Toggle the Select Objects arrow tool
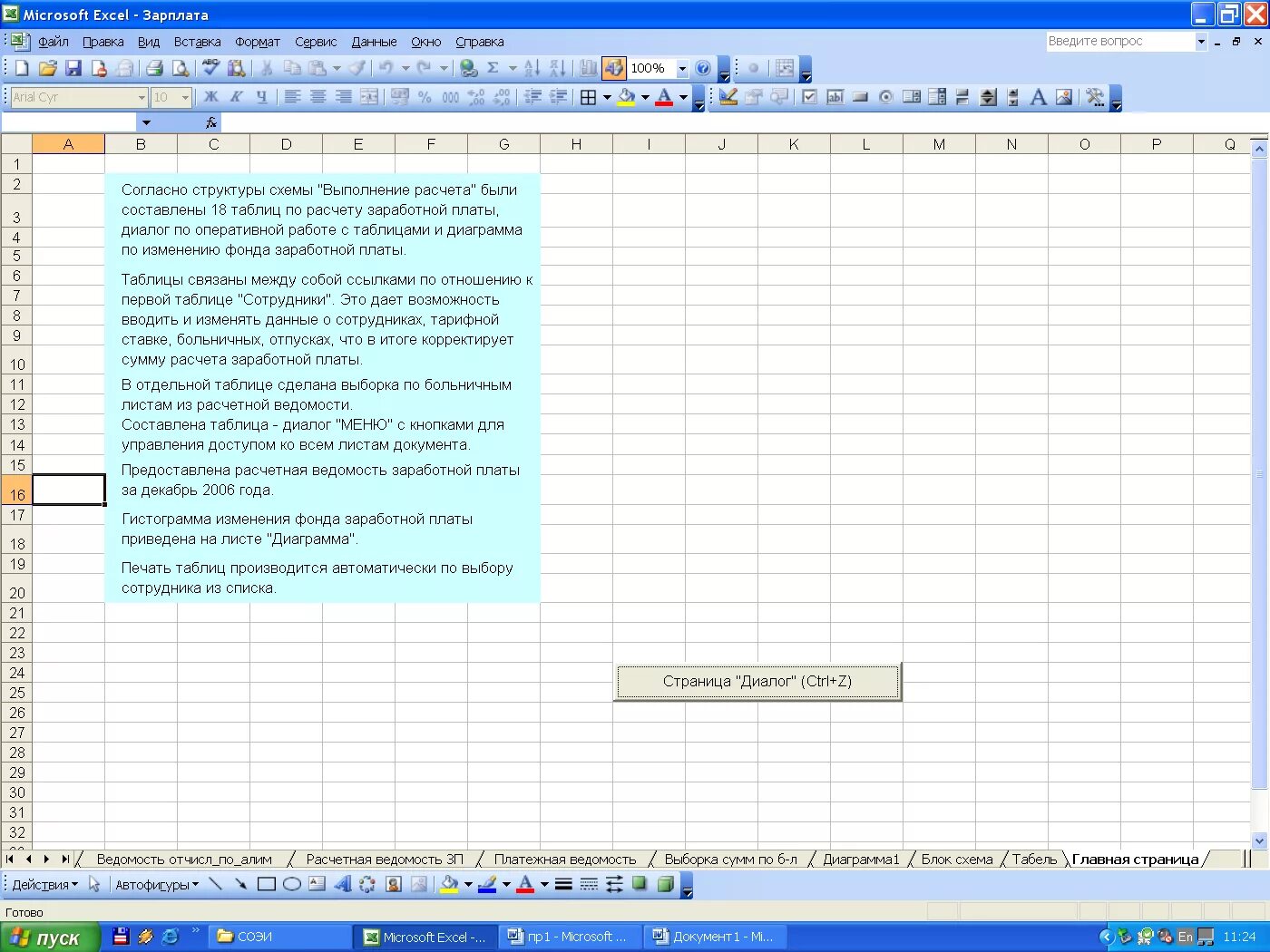1270x952 pixels. coord(94,884)
